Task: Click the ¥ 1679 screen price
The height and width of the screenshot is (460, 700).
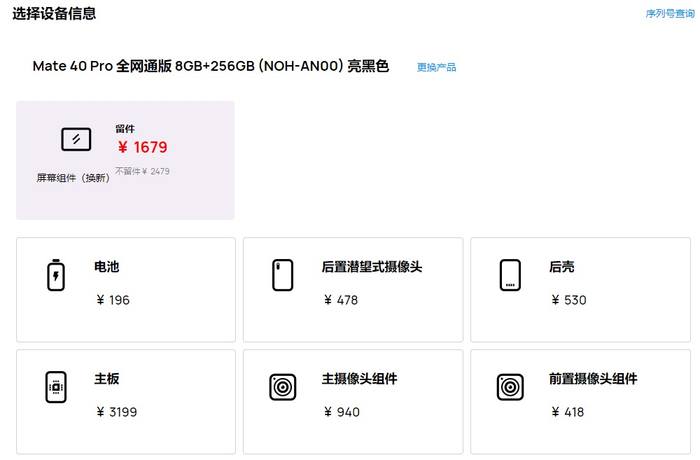Action: tap(142, 147)
